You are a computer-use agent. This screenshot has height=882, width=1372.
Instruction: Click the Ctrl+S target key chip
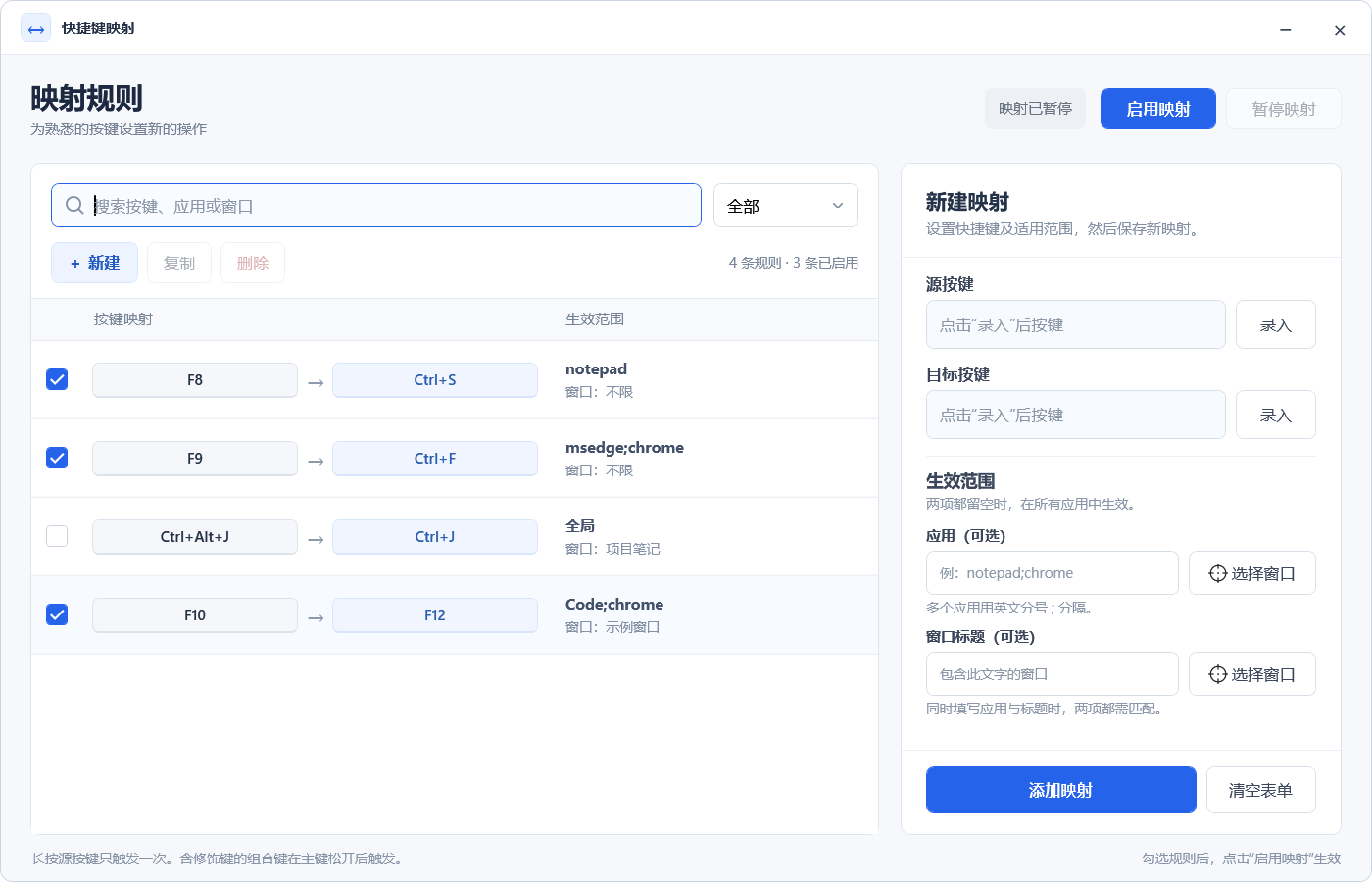435,380
